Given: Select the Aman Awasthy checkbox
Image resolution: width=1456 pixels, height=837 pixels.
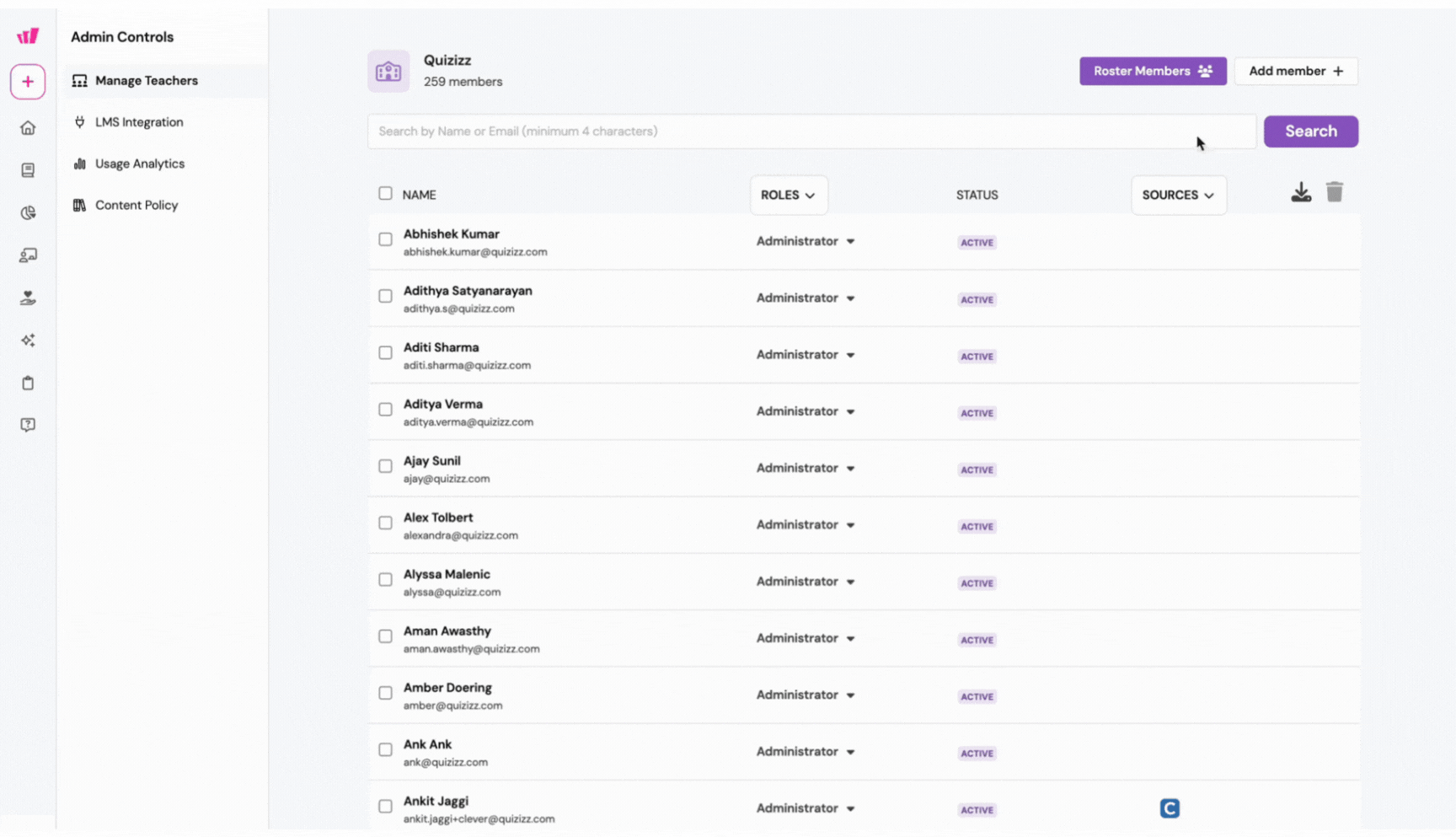Looking at the screenshot, I should (385, 636).
